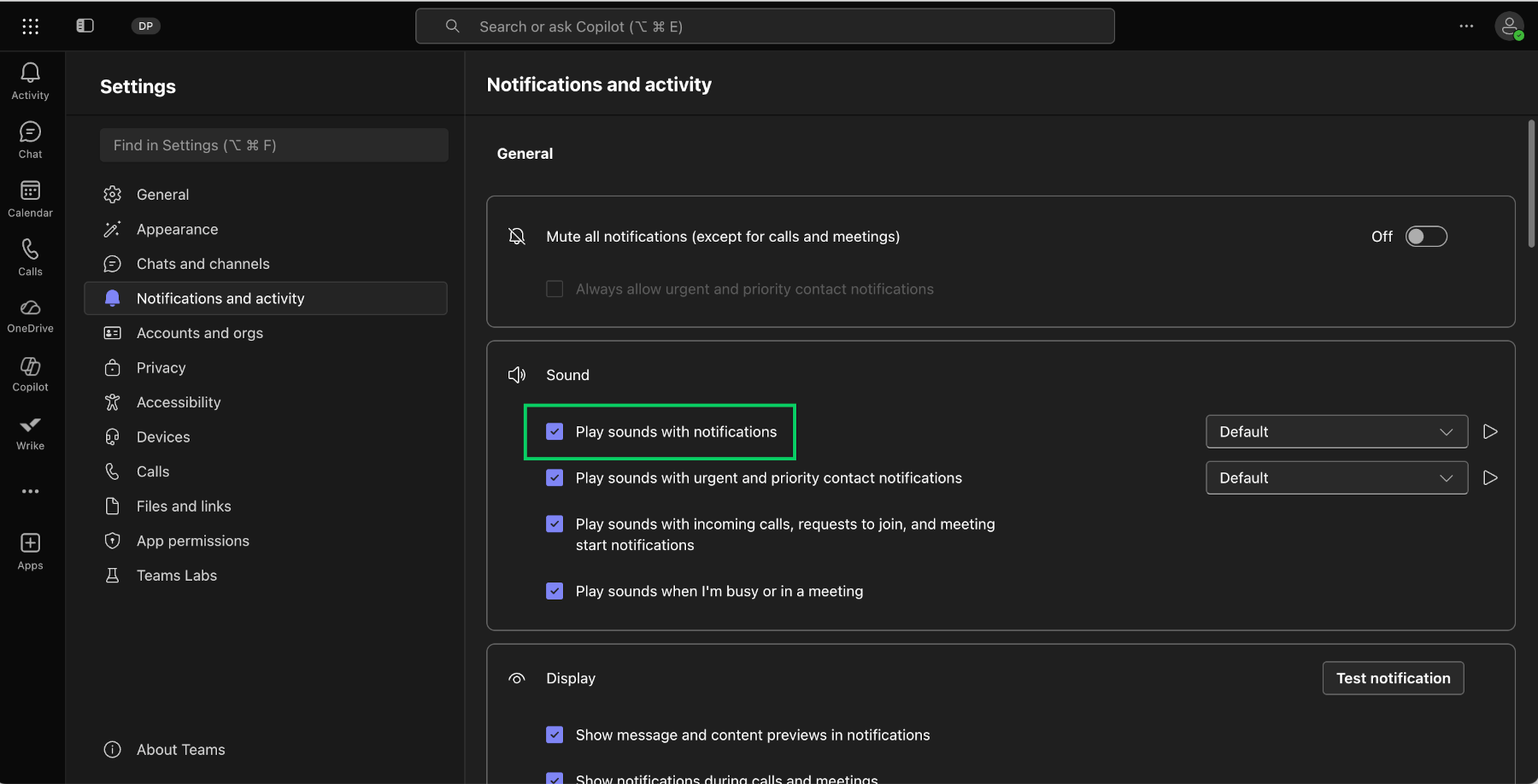Uncheck Show message and content previews
1538x784 pixels.
(555, 734)
